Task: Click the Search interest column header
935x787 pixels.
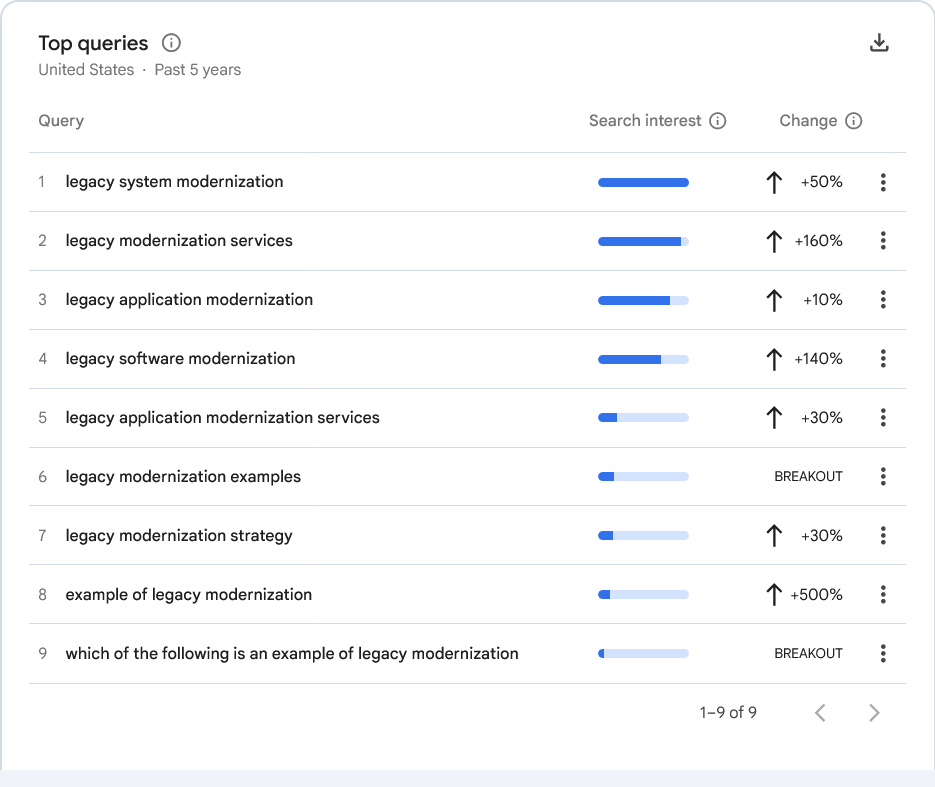Action: [644, 120]
